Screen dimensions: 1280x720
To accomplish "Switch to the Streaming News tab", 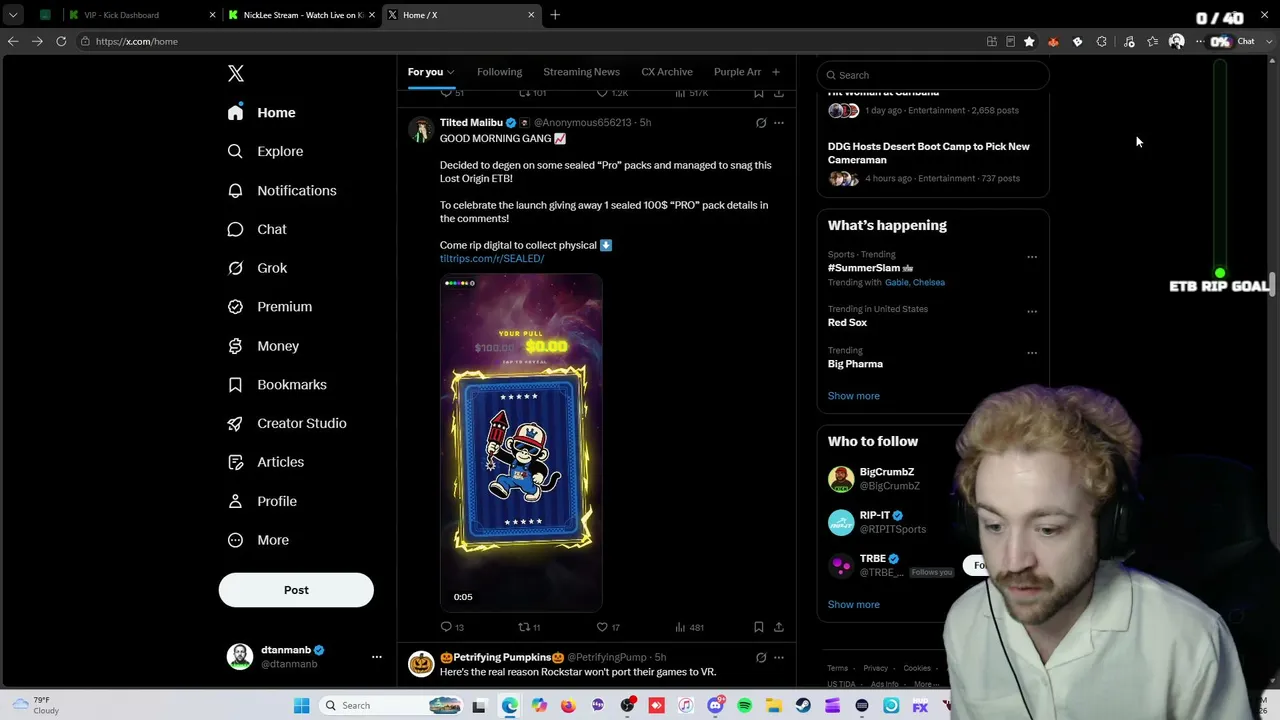I will 581,72.
